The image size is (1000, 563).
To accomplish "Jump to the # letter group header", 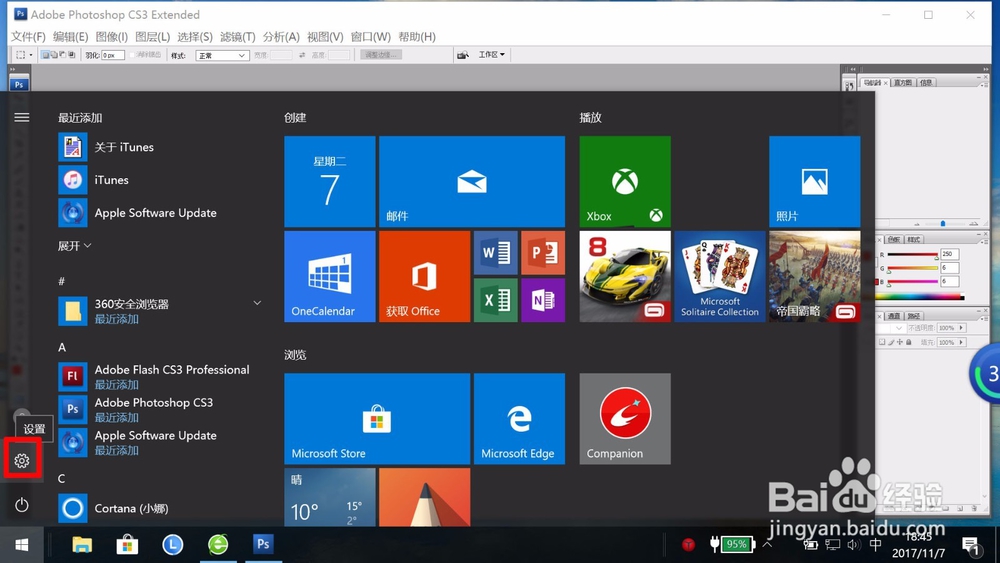I will click(x=61, y=281).
